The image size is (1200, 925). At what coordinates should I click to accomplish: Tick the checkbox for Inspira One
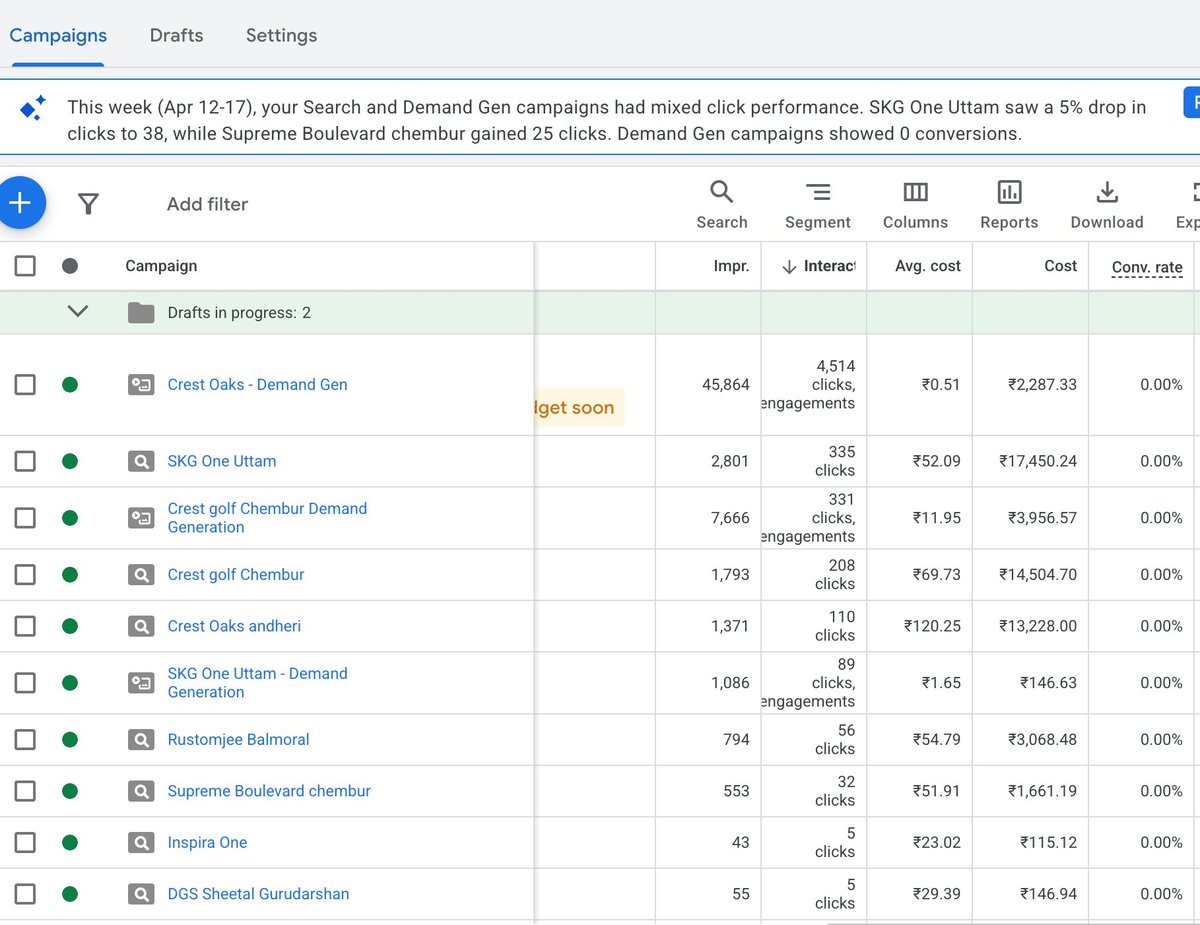tap(25, 843)
